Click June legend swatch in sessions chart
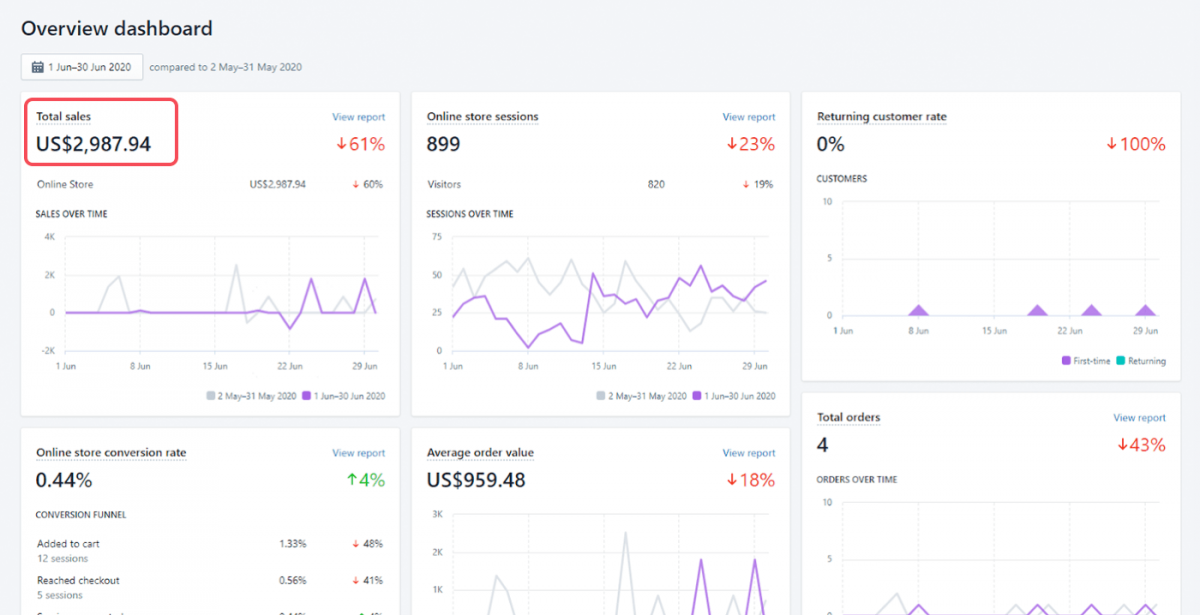Screen dimensions: 1200x615 [x=697, y=396]
